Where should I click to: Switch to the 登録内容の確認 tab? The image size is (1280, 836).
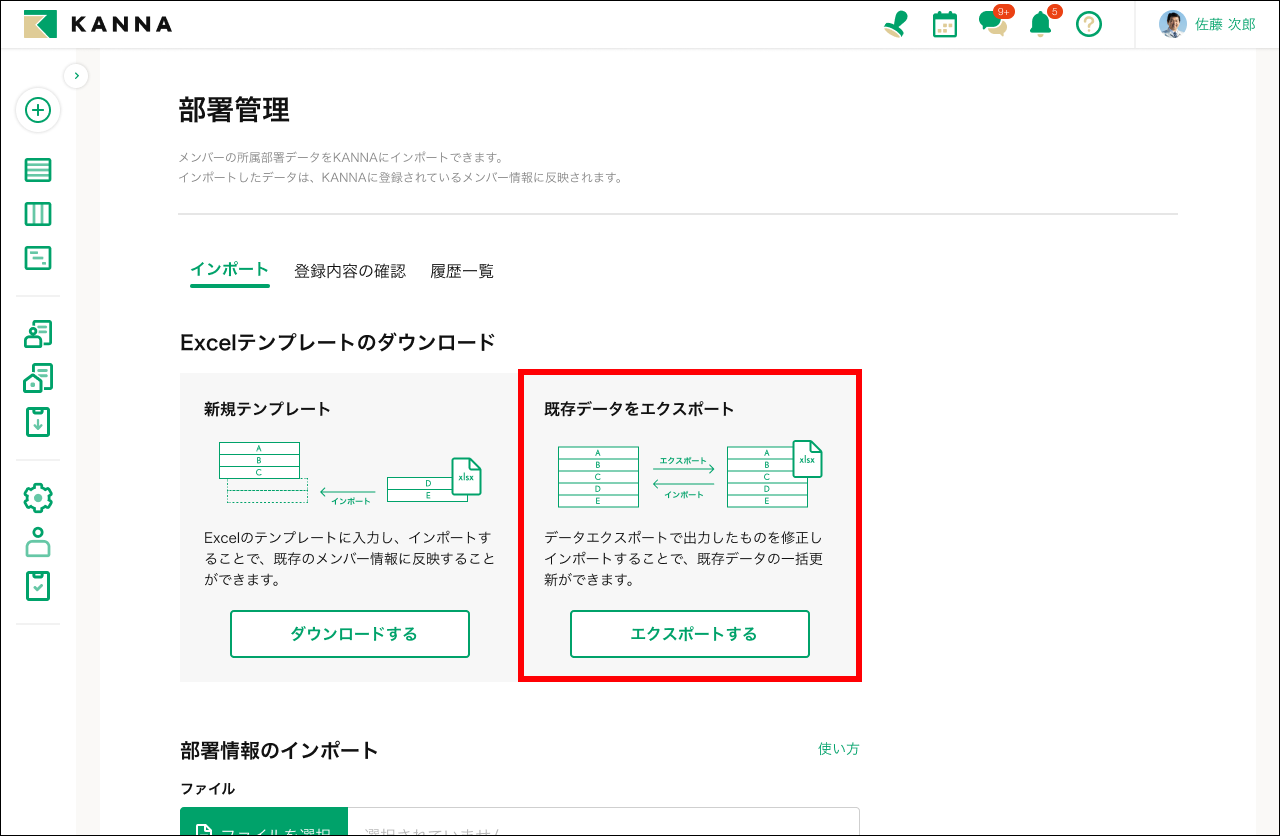[352, 270]
